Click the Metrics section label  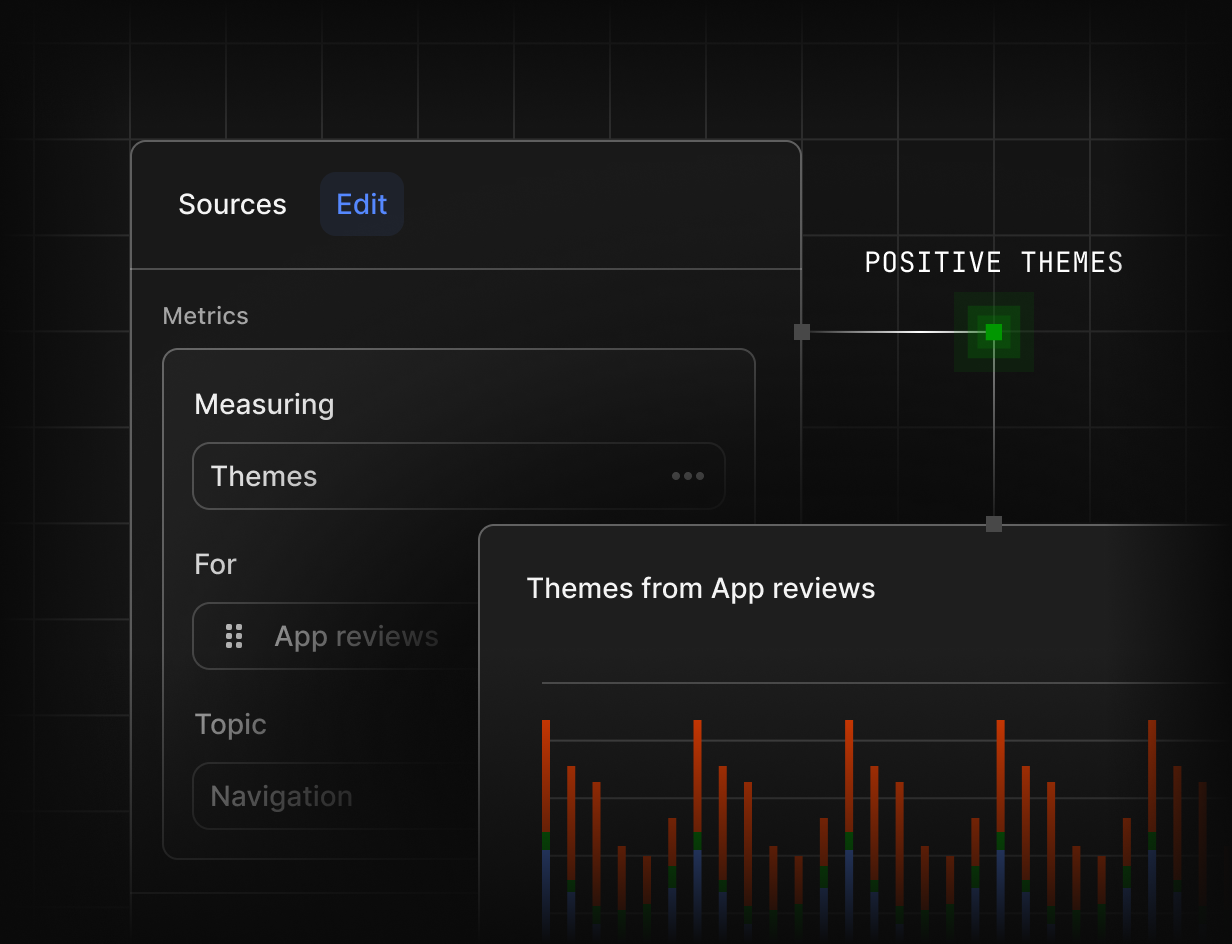pyautogui.click(x=205, y=316)
